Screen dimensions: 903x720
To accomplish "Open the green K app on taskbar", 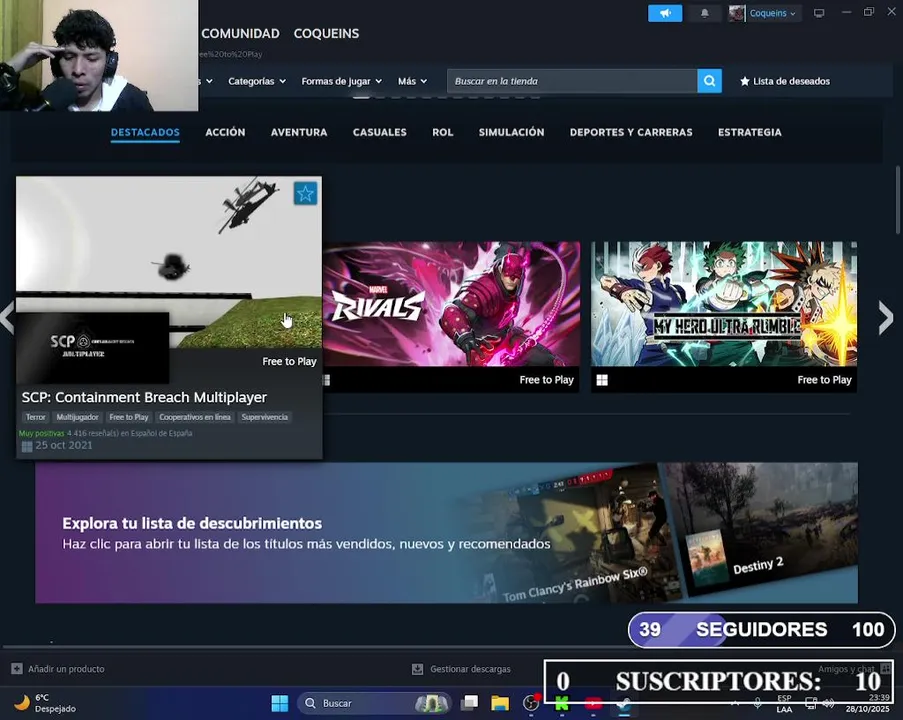I will tap(561, 704).
